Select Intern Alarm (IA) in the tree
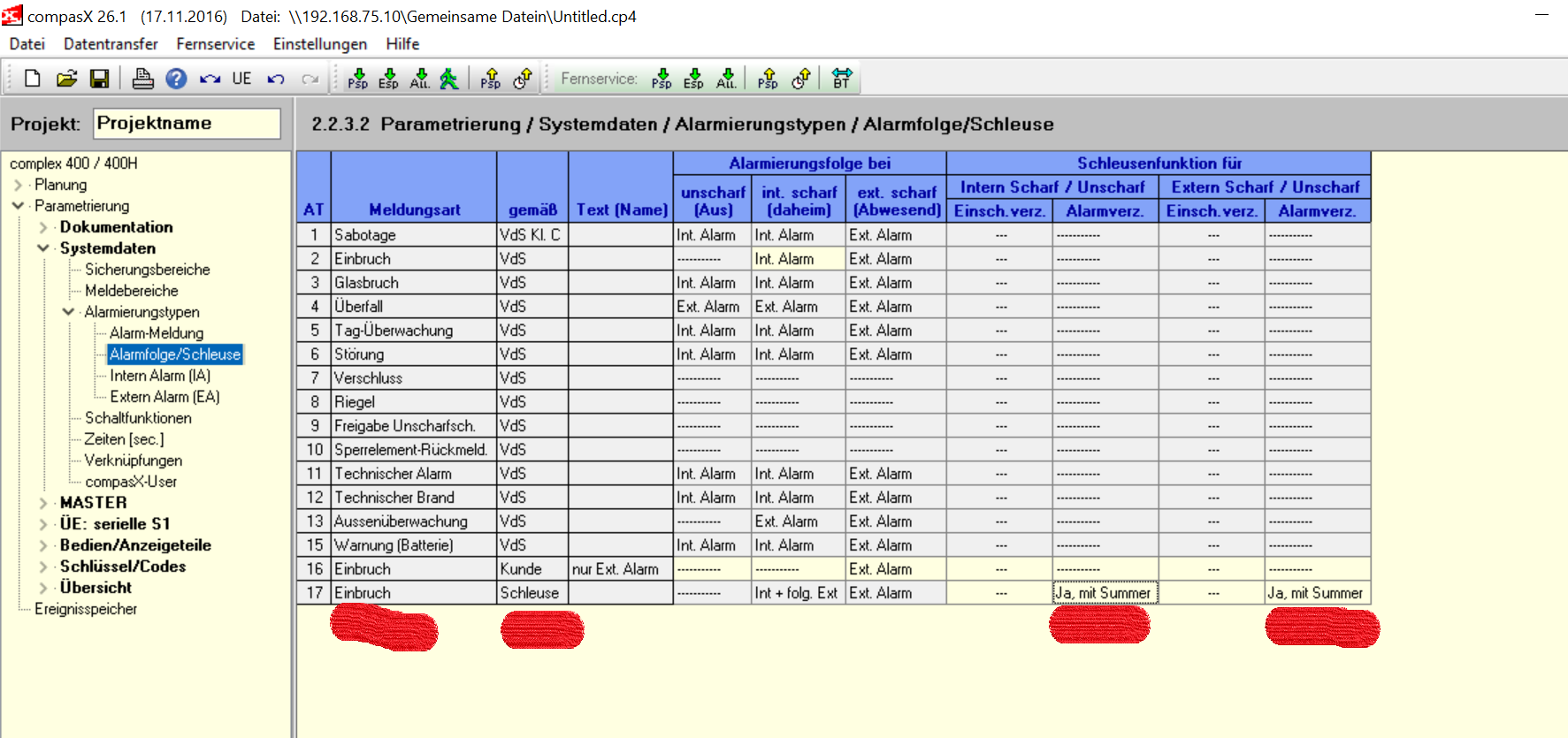Viewport: 1568px width, 738px height. [160, 376]
